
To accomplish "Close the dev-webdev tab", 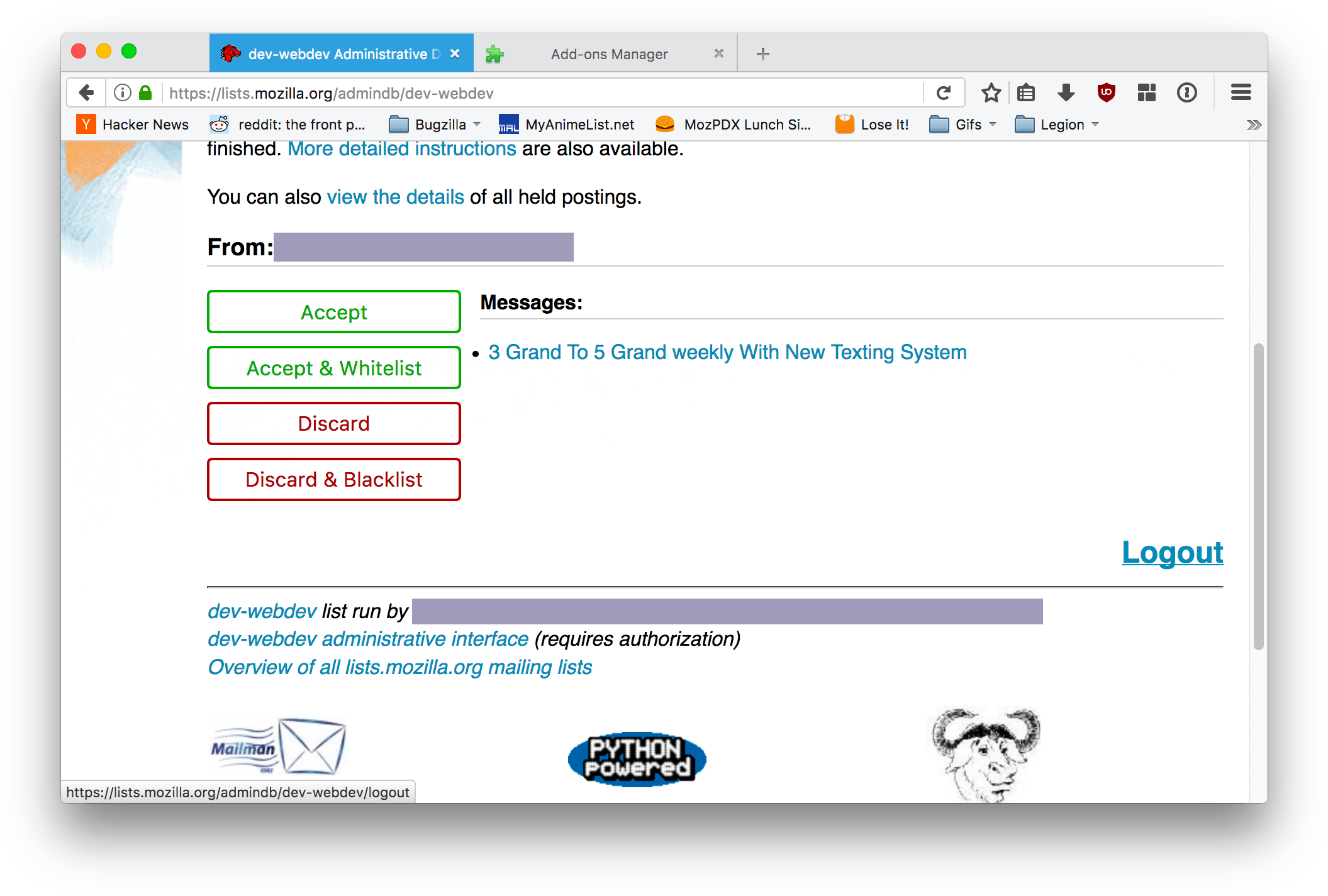I will (455, 54).
